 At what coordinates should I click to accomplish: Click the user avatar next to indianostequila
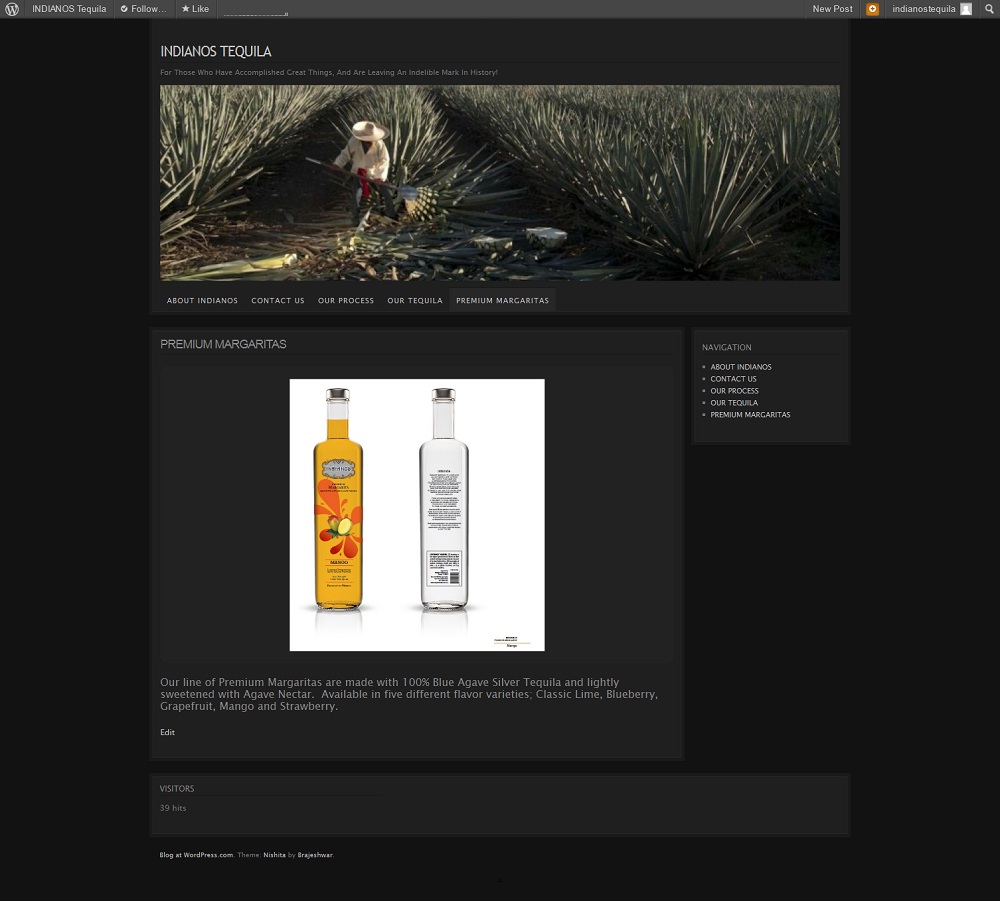tap(965, 9)
